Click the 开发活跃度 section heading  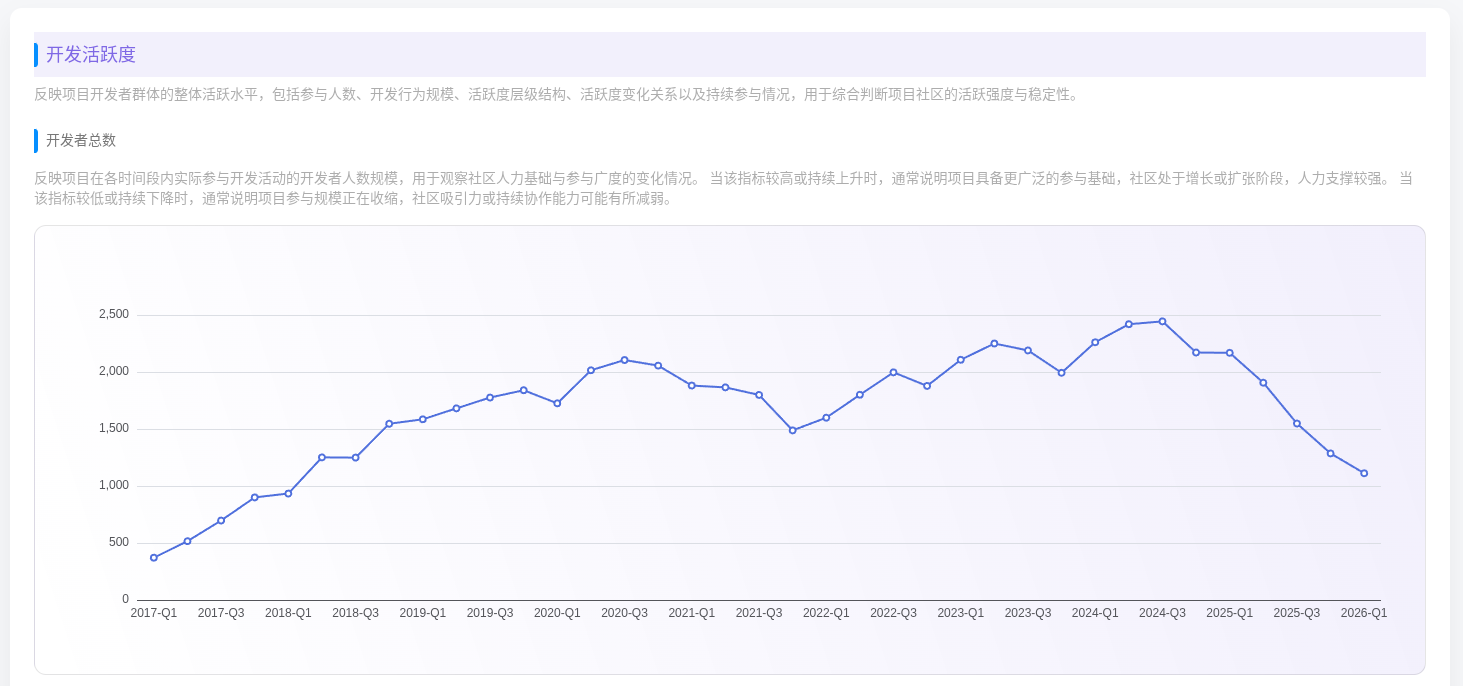(91, 55)
